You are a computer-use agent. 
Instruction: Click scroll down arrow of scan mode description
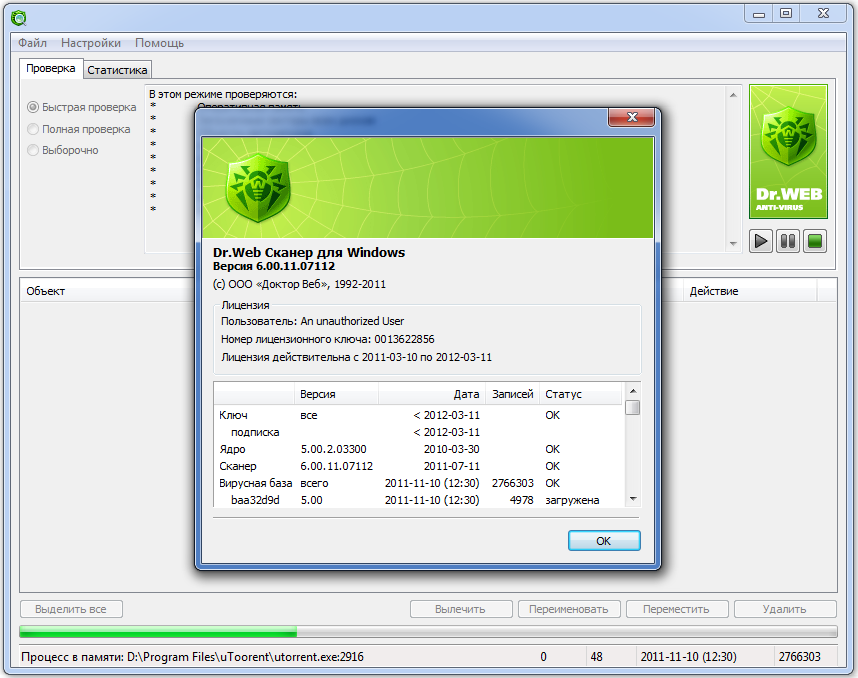coord(733,244)
